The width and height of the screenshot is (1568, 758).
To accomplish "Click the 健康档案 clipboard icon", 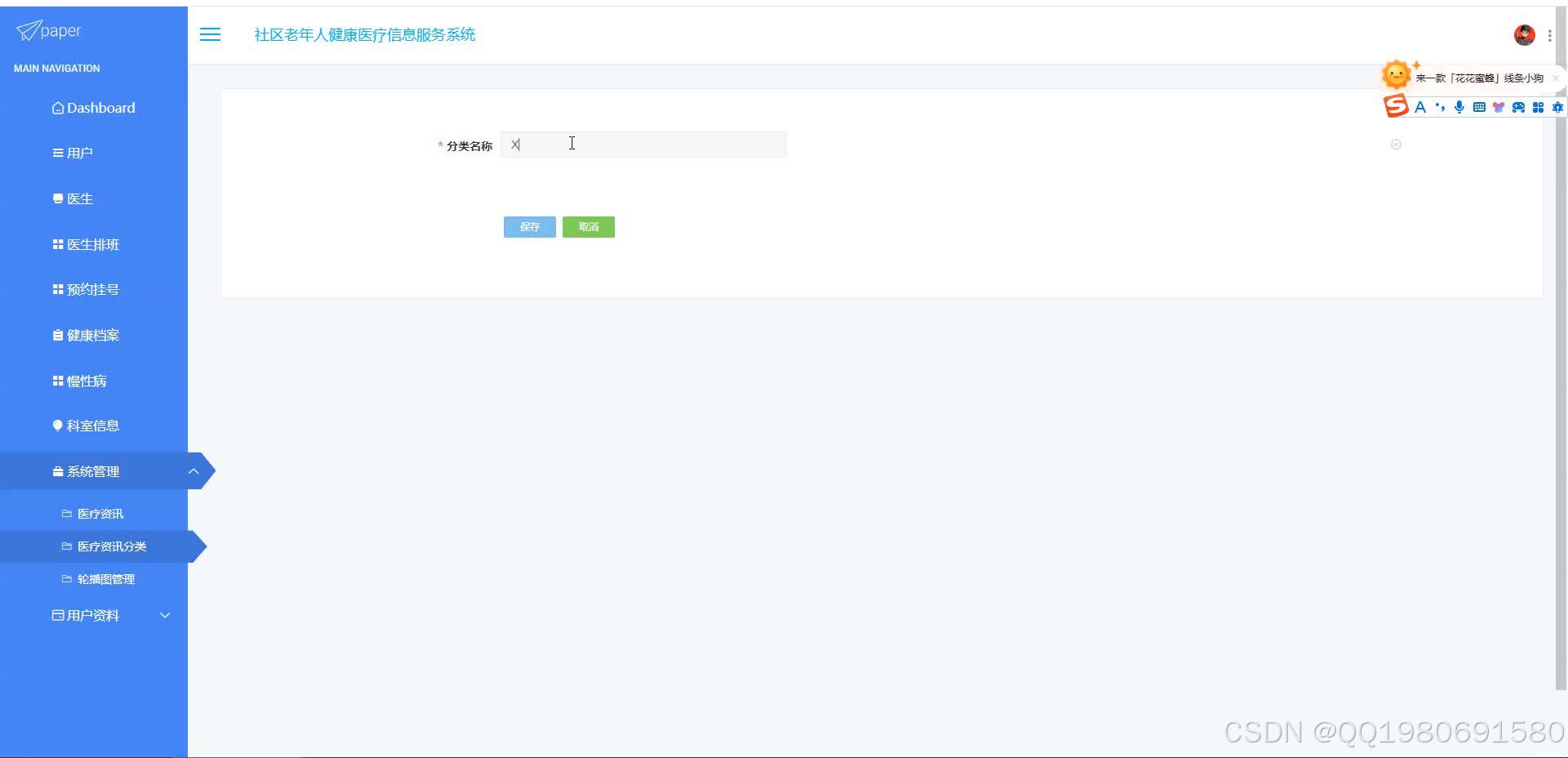I will (57, 335).
